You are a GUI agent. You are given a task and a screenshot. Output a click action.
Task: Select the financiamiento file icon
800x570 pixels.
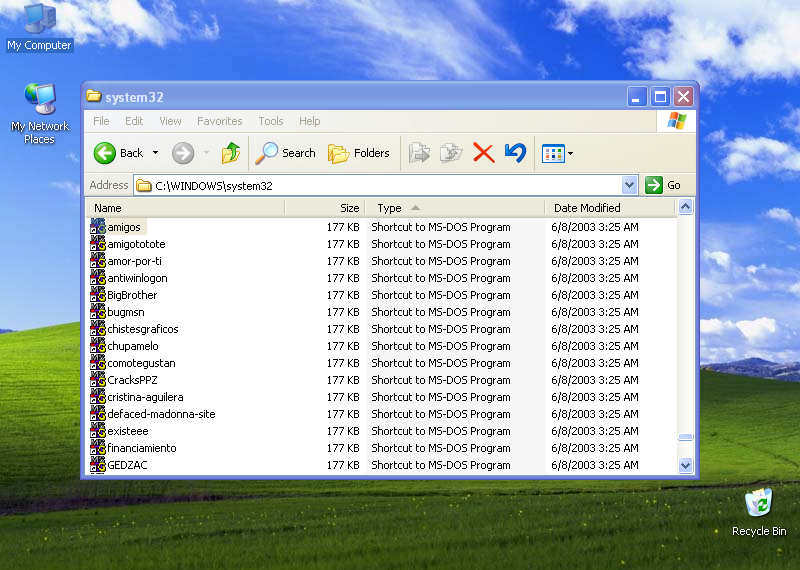point(98,448)
